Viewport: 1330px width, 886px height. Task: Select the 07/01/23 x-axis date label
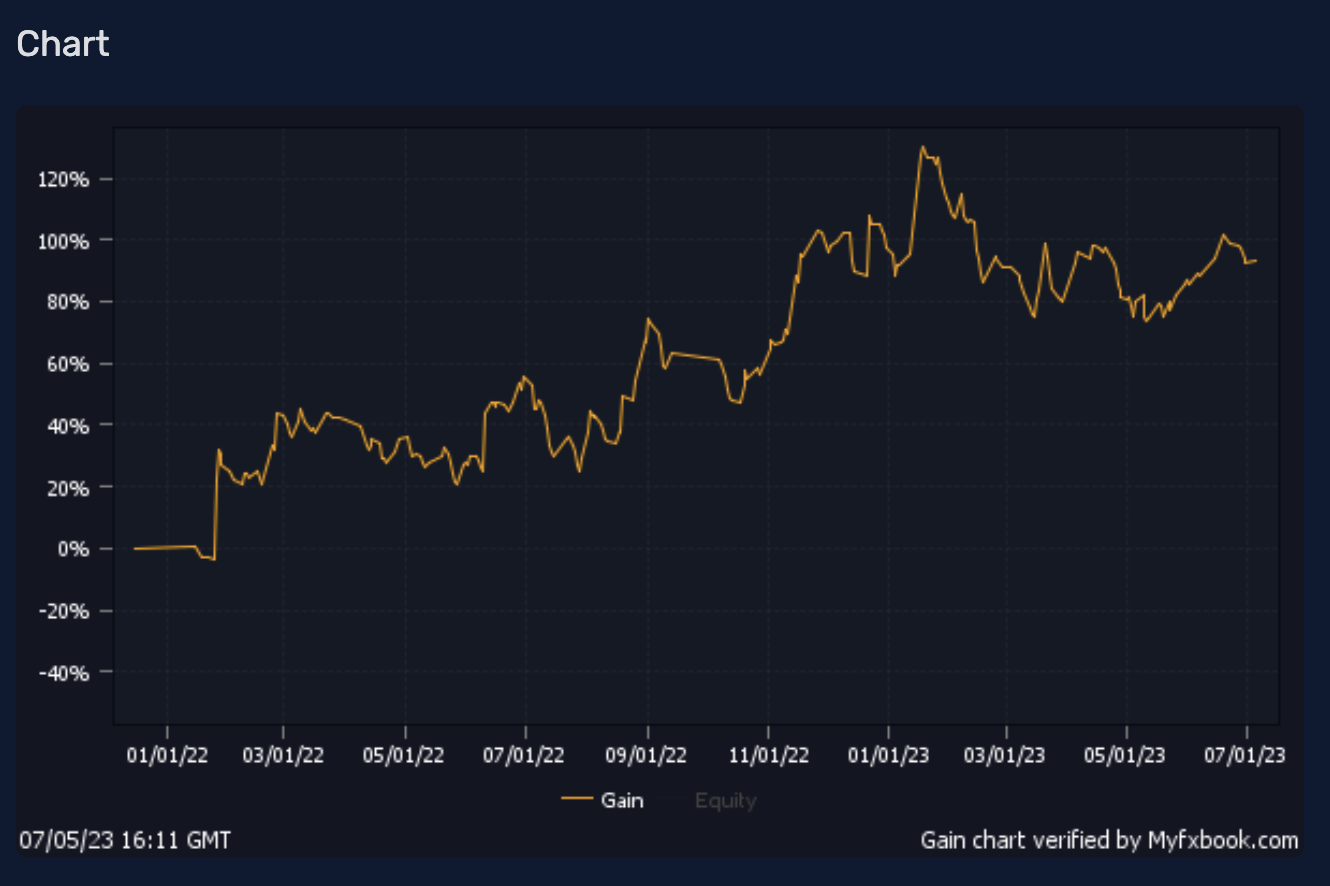tap(1247, 755)
